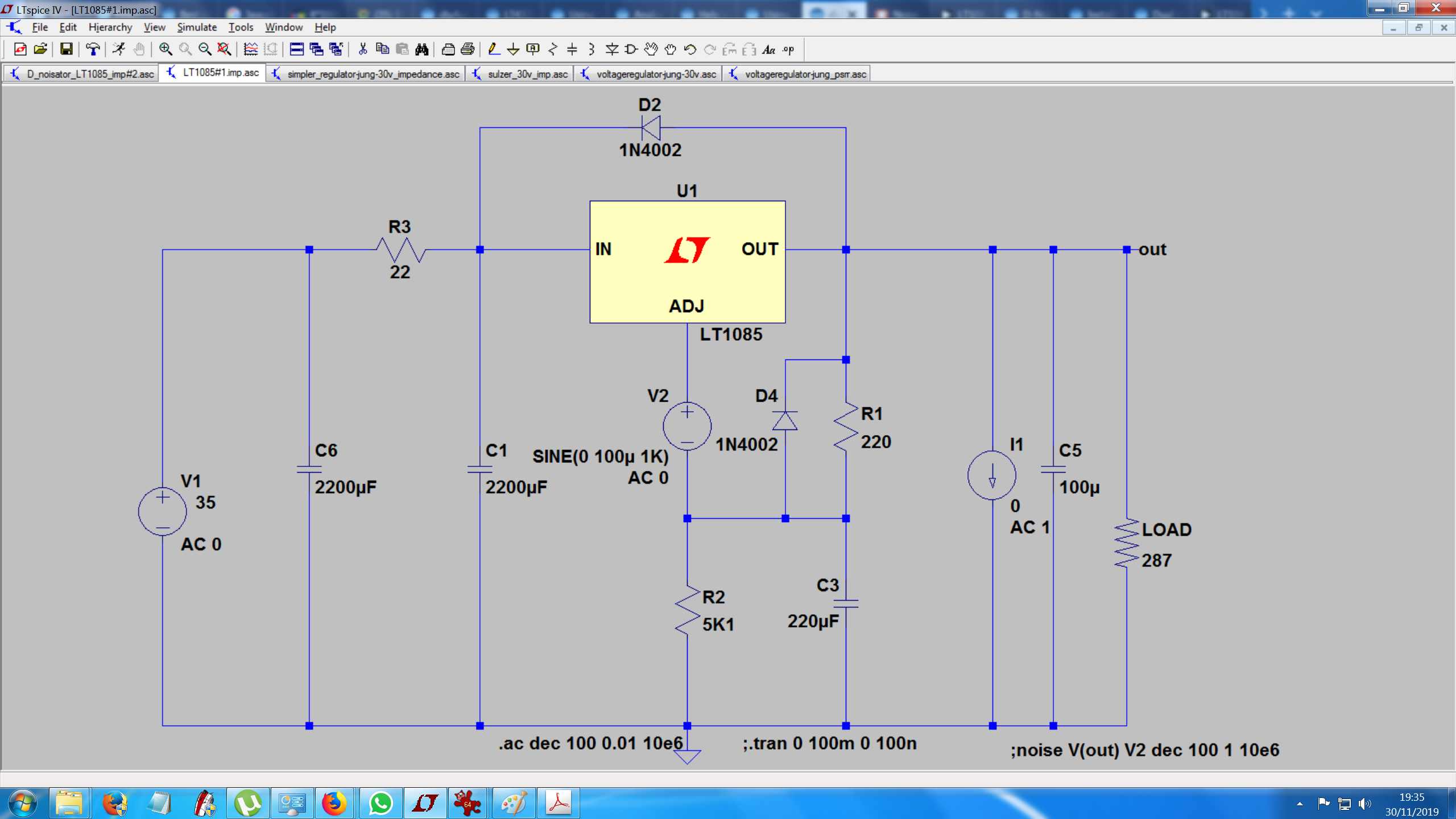The image size is (1456, 819).
Task: Select the Ground symbol tool
Action: [513, 49]
